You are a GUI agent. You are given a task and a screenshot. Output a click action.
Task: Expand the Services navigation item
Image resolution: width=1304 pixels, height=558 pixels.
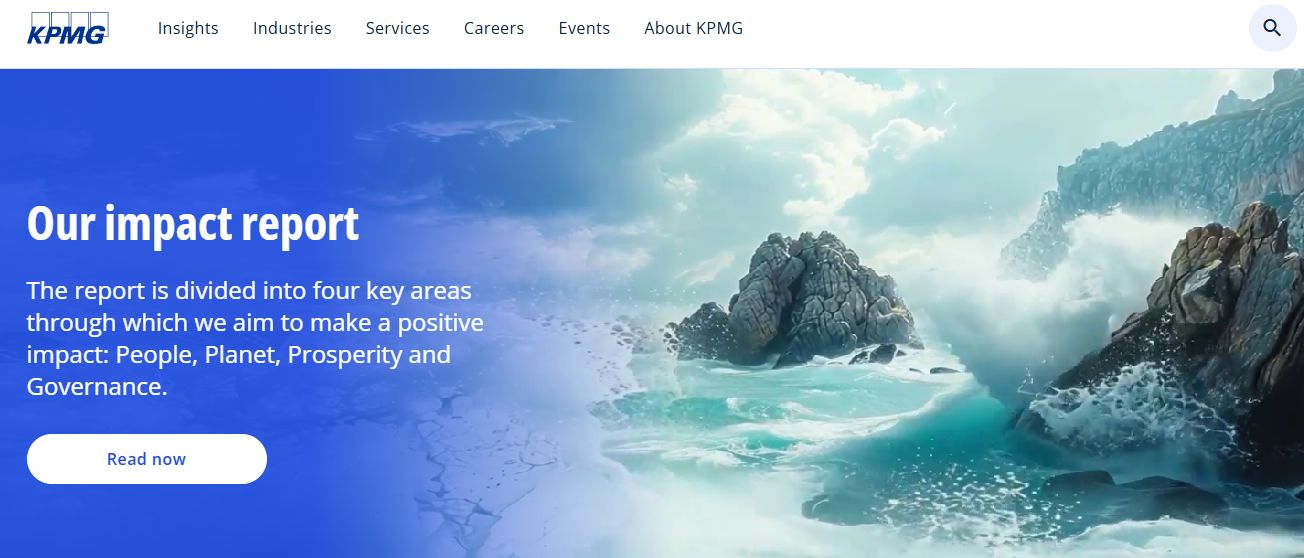coord(398,28)
